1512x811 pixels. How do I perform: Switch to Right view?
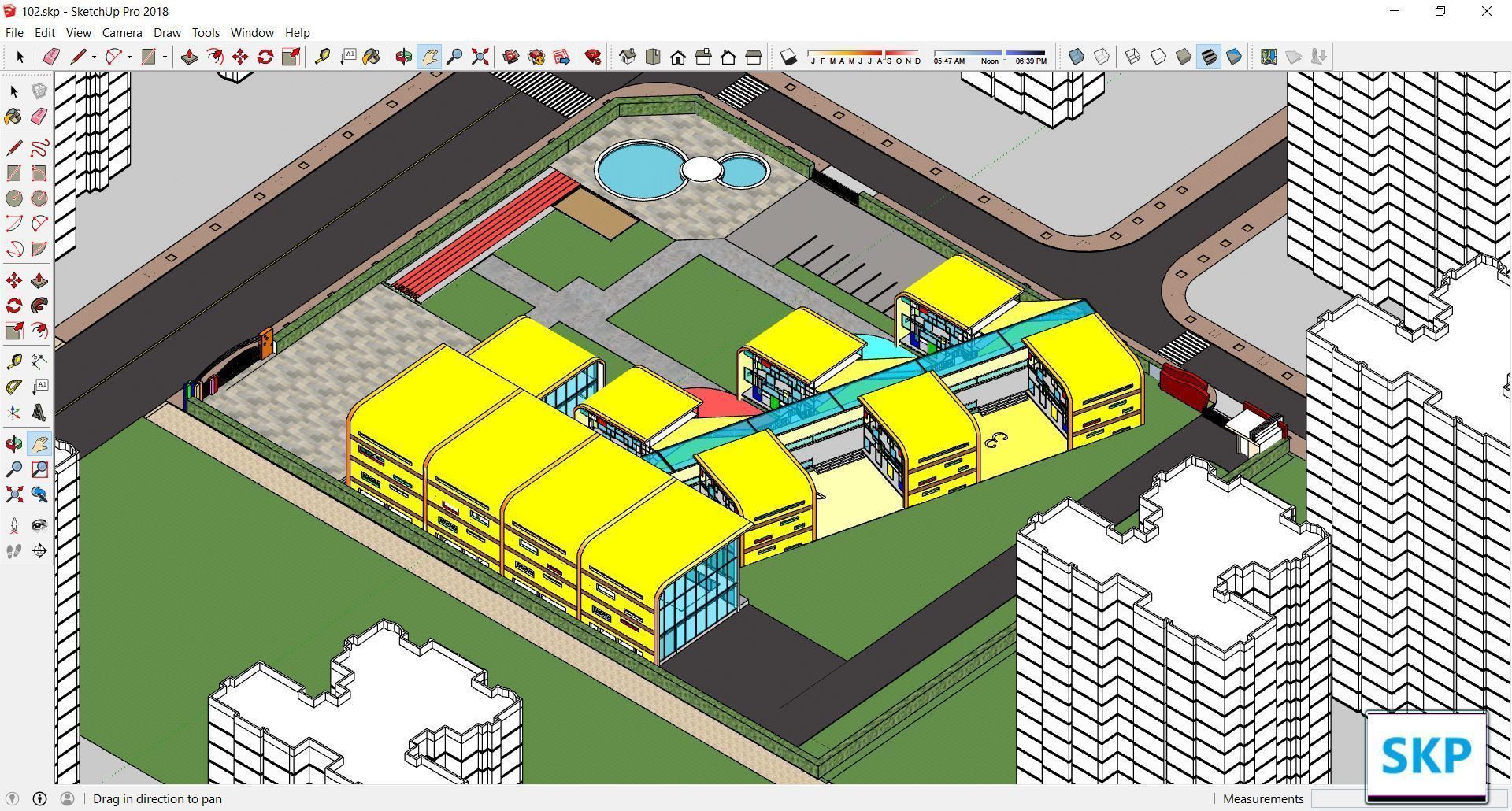coord(703,57)
